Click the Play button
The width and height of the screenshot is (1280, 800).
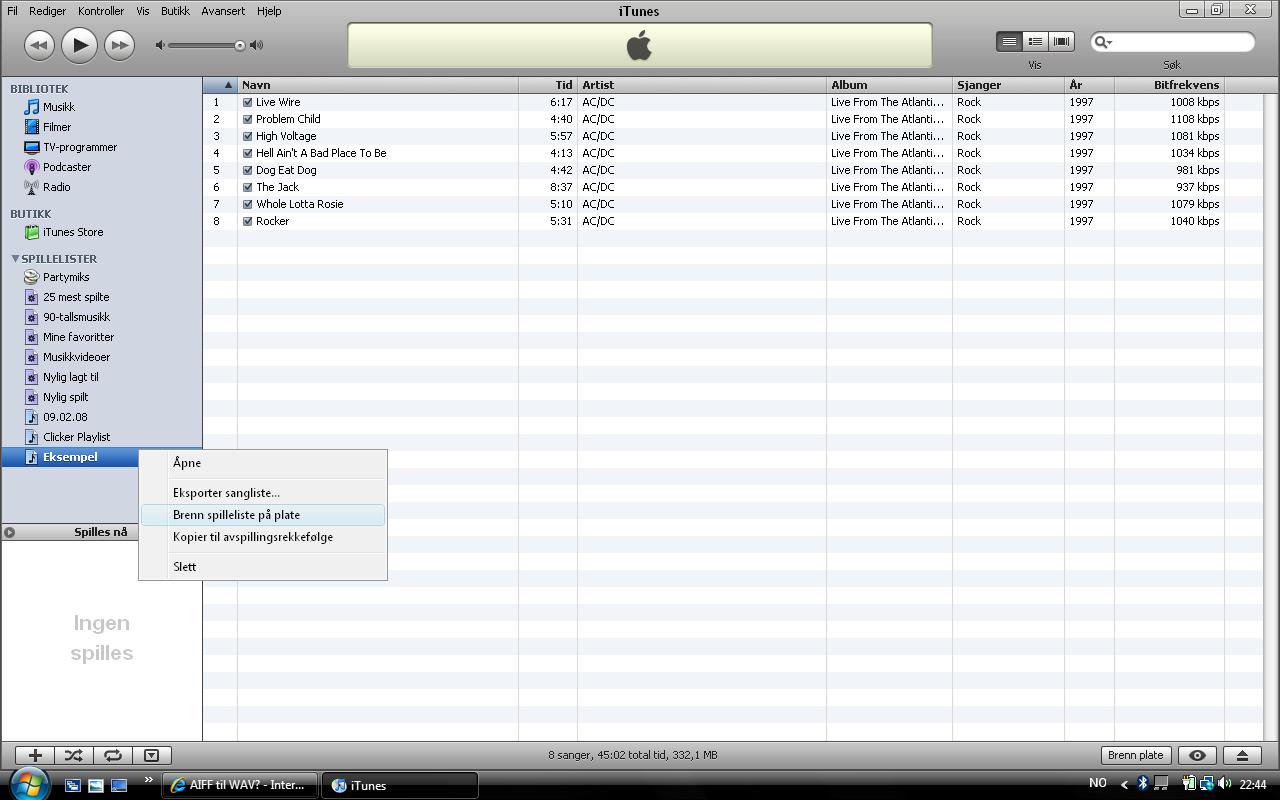(x=79, y=44)
